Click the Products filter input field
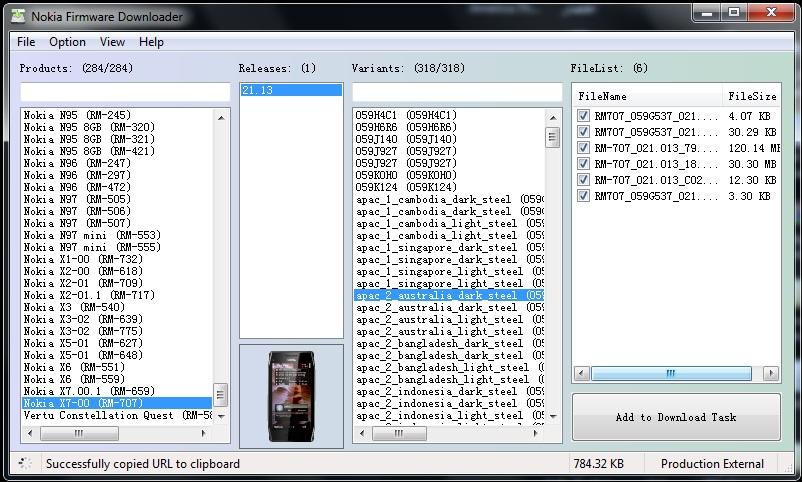 125,92
